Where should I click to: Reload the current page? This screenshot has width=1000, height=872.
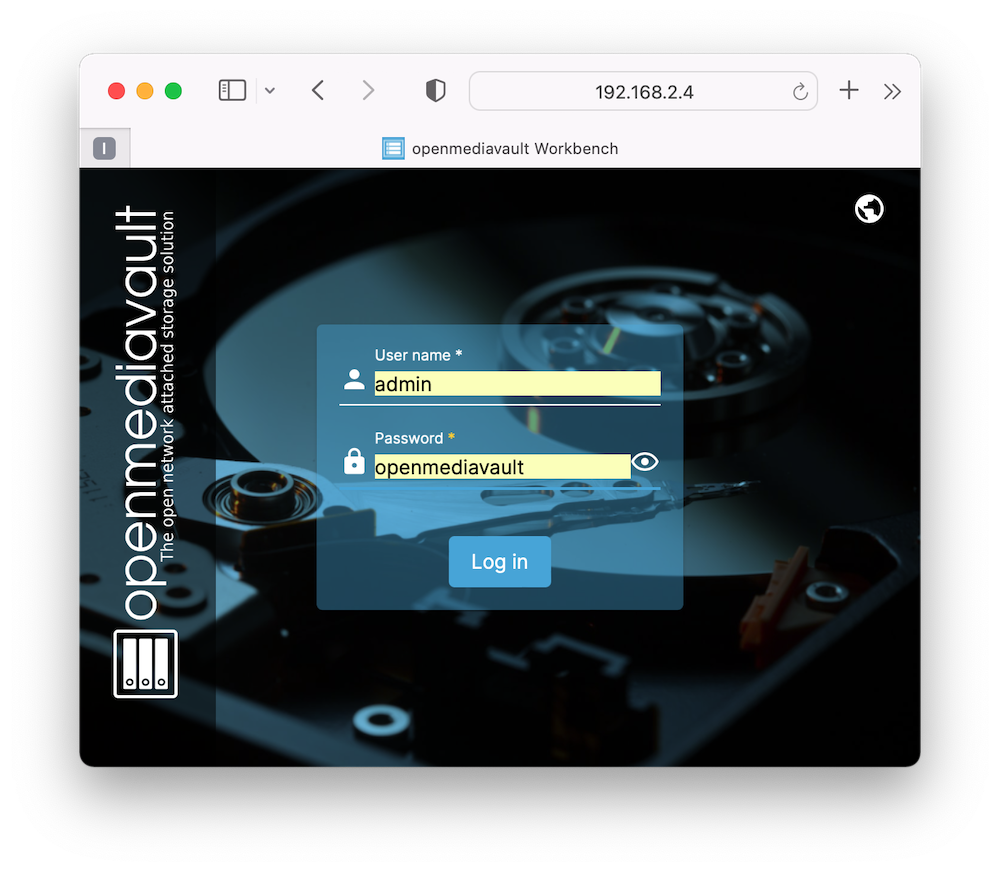800,92
